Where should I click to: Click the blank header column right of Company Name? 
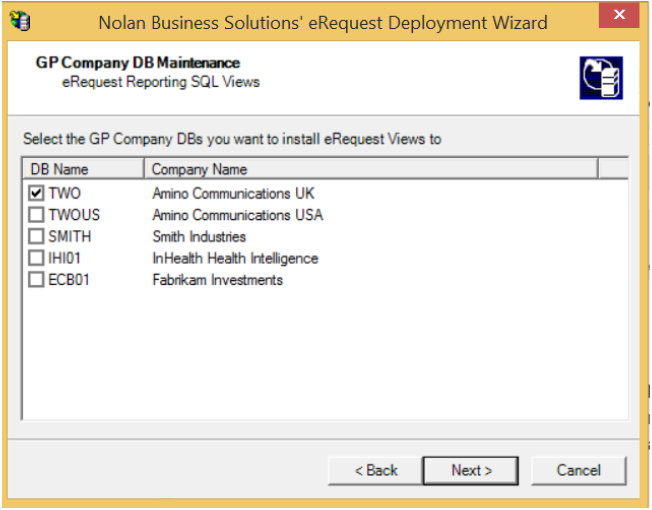[x=612, y=169]
